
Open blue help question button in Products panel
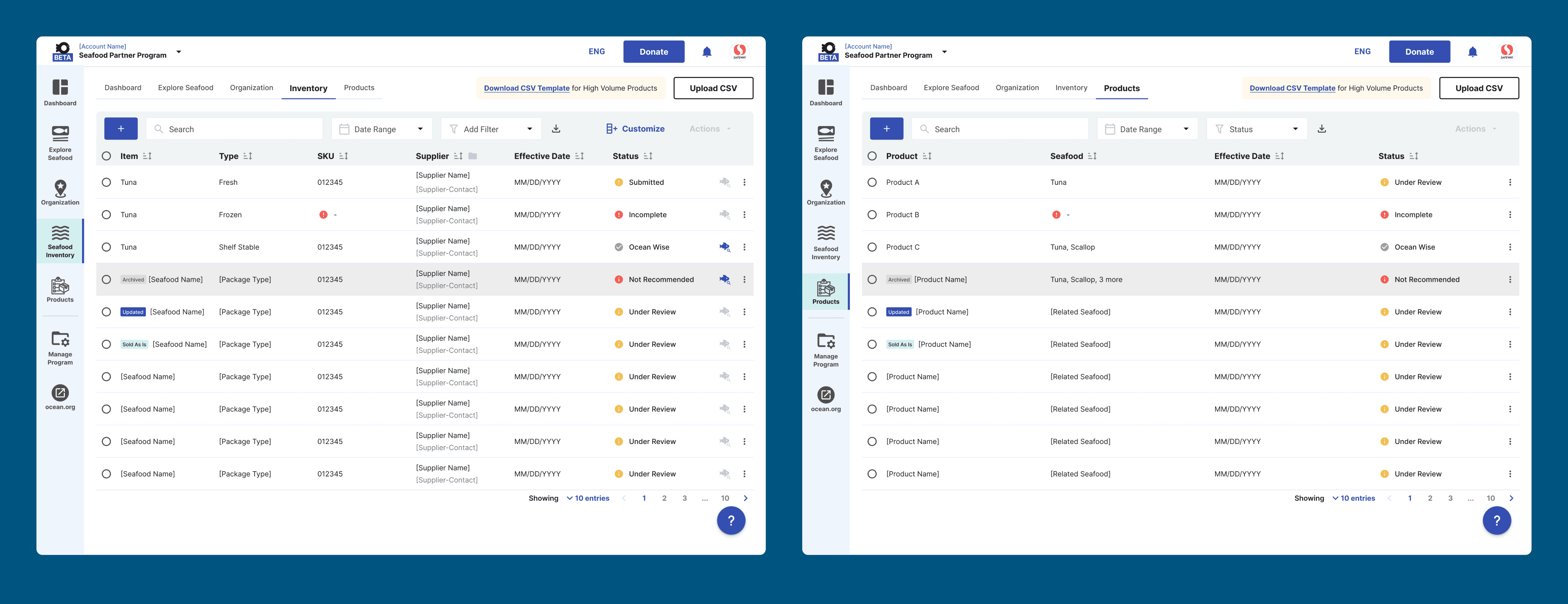point(1496,521)
